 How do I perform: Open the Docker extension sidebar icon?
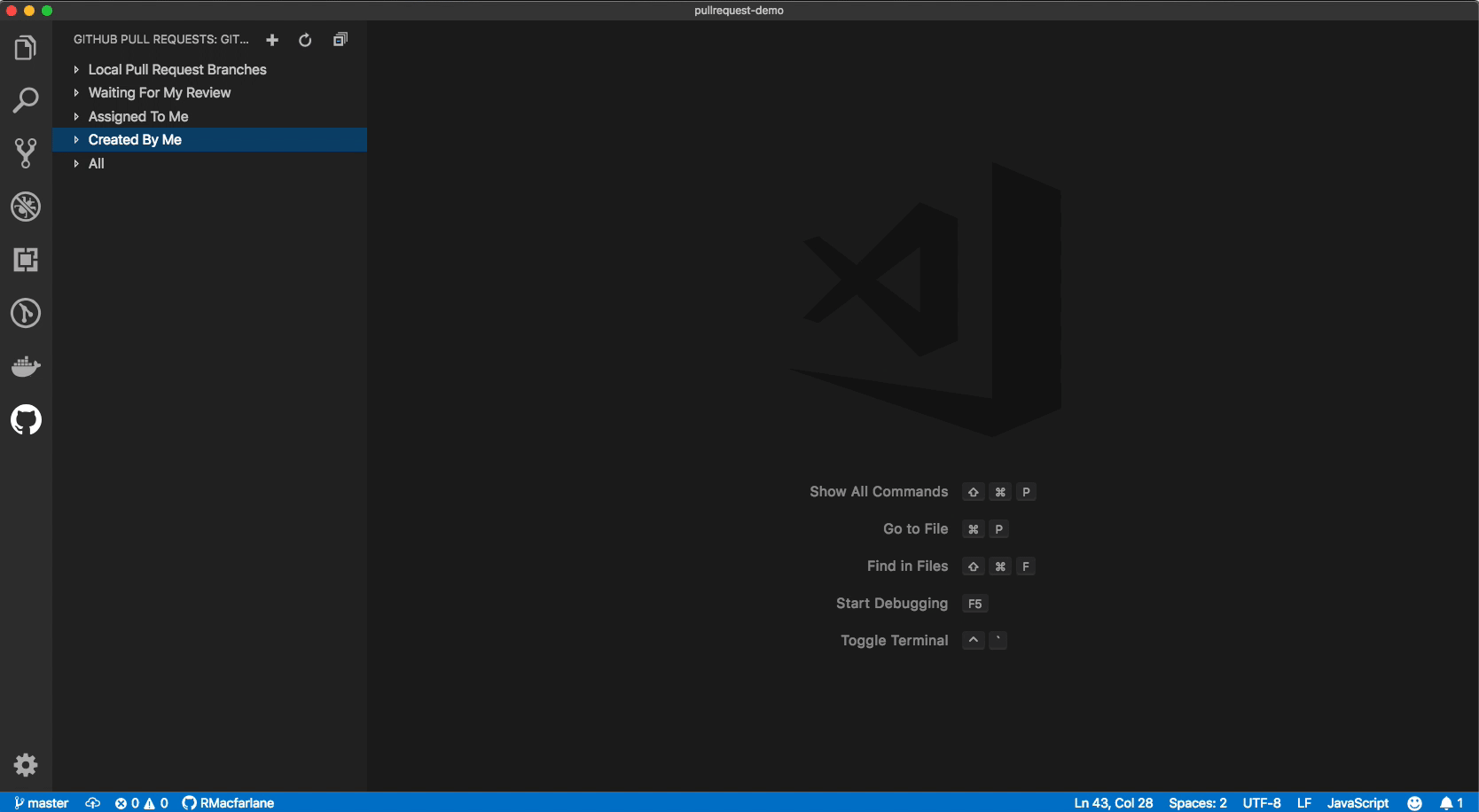coord(26,366)
